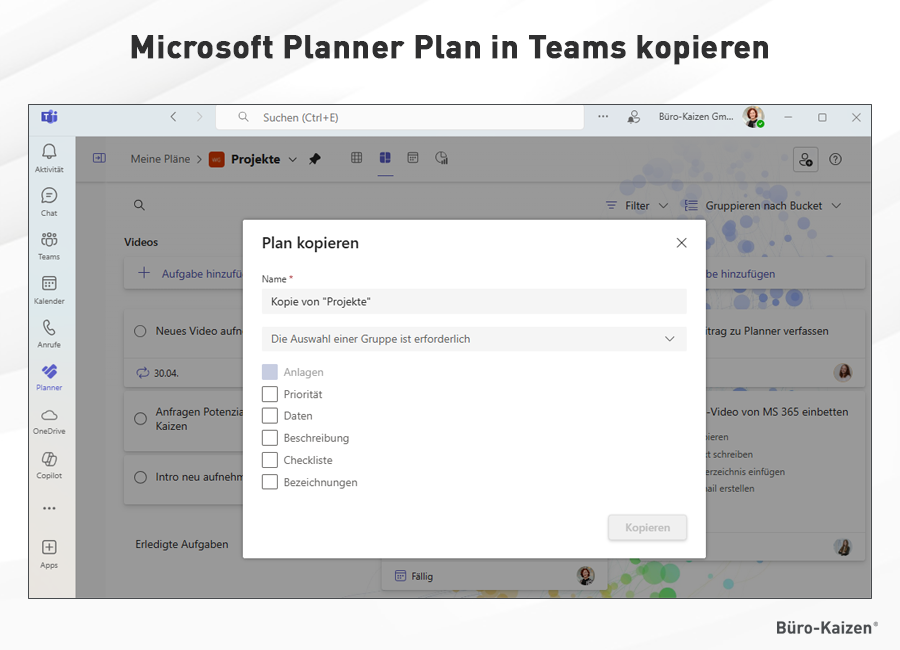Click the Videos bucket title
This screenshot has width=900, height=650.
coord(141,242)
